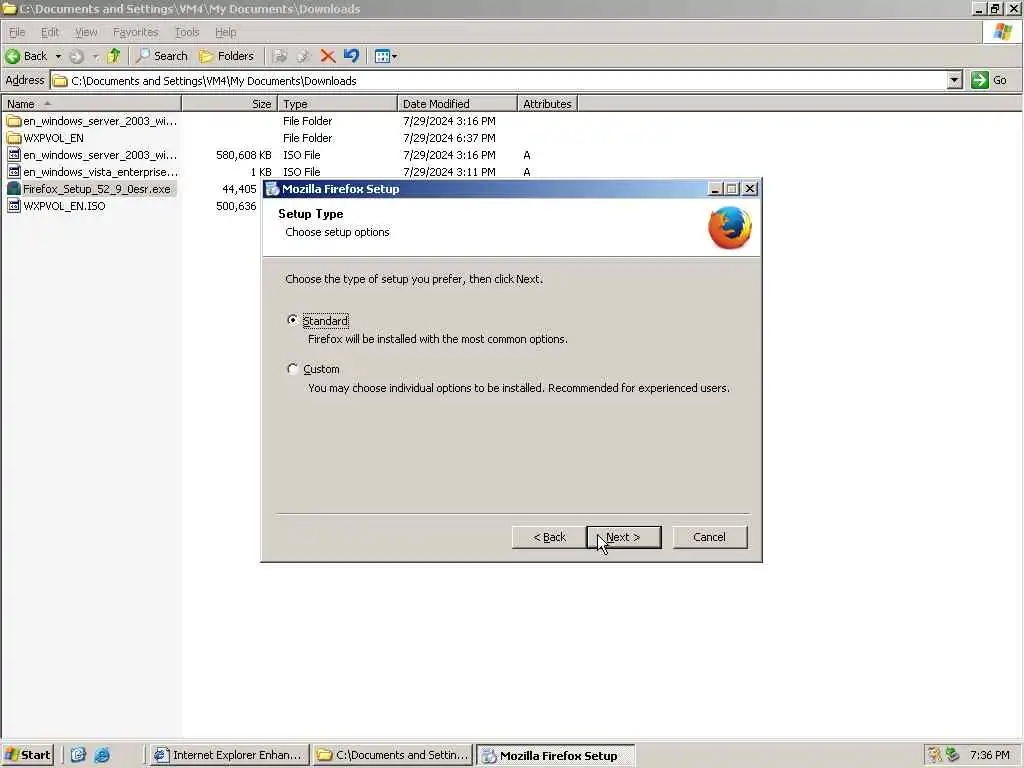This screenshot has height=768, width=1024.
Task: Switch to Mozilla Firefox Setup taskbar button
Action: coord(555,755)
